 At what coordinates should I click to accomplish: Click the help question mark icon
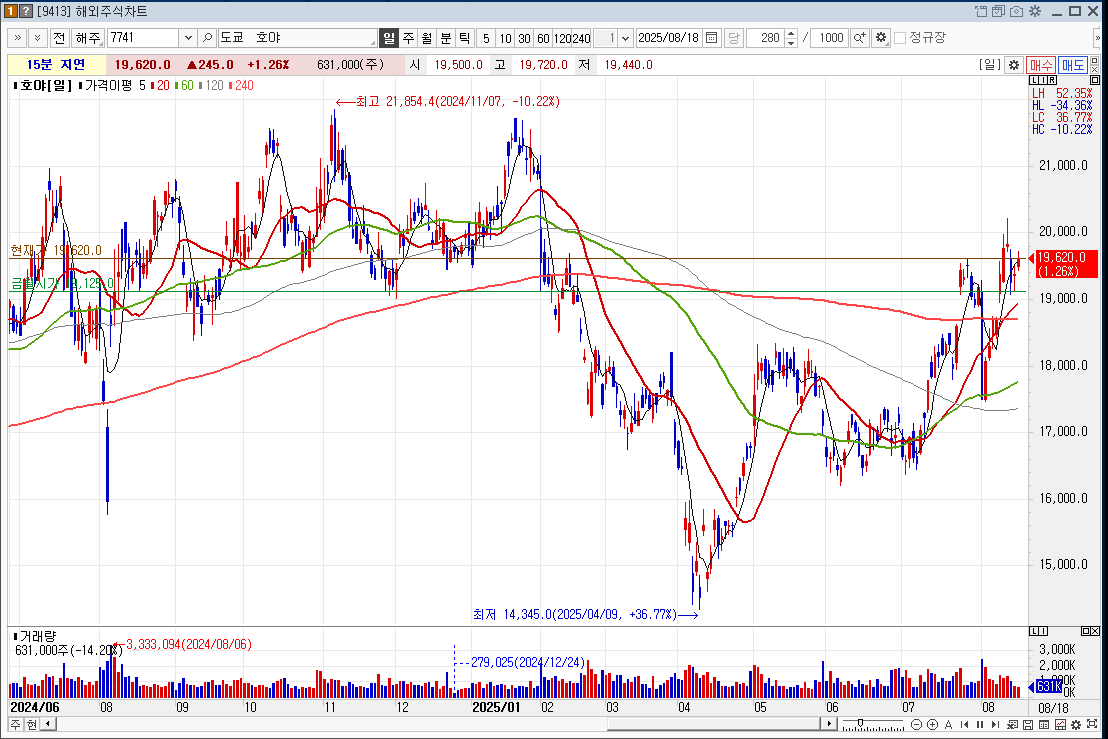coord(26,11)
